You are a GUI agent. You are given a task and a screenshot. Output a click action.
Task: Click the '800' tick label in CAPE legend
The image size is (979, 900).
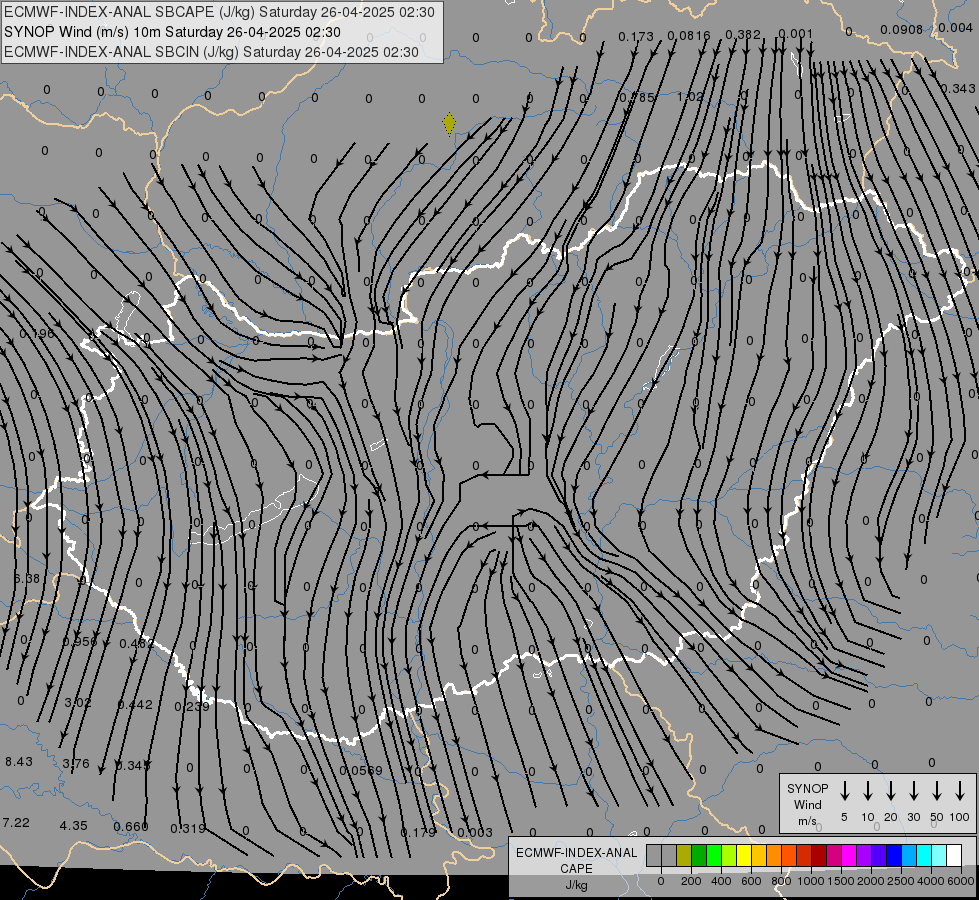(x=781, y=881)
